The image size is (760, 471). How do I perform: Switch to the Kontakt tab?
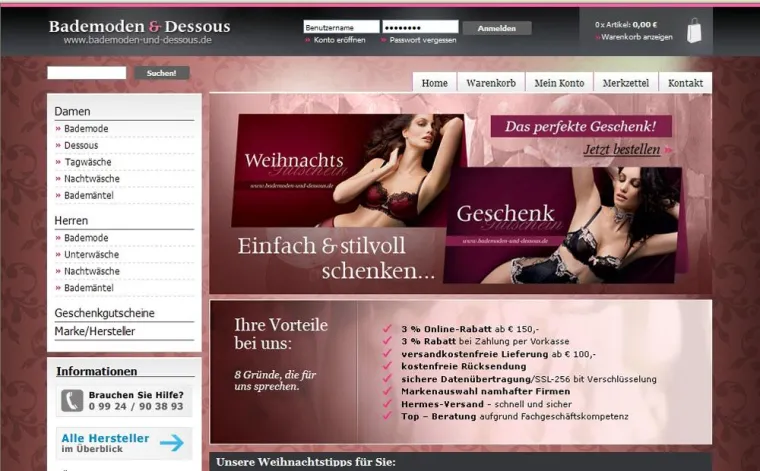(685, 83)
